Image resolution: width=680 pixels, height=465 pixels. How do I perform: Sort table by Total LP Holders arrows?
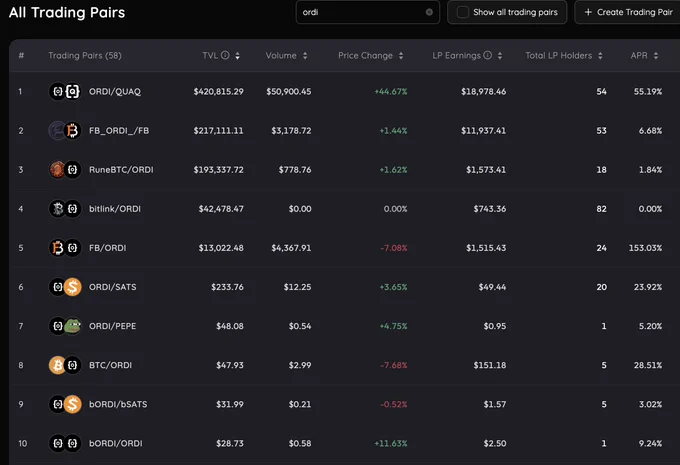pos(600,56)
